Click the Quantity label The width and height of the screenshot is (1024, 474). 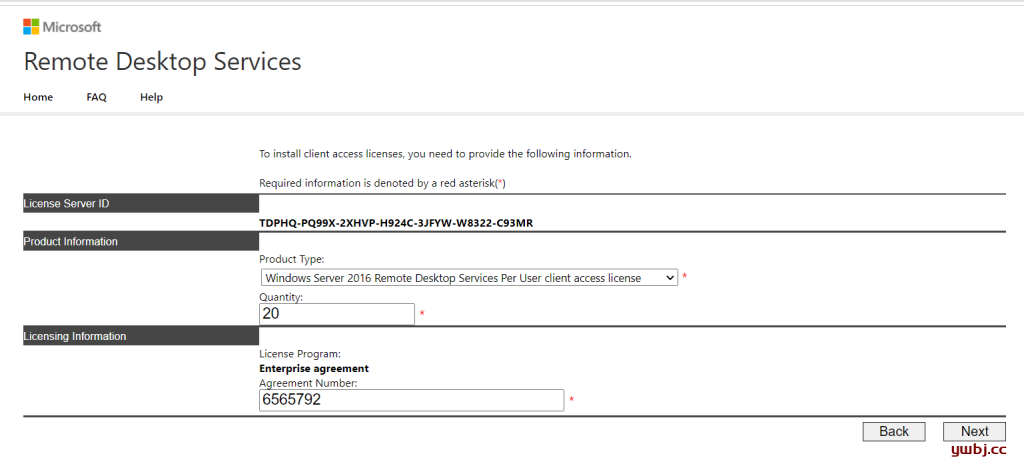tap(281, 297)
